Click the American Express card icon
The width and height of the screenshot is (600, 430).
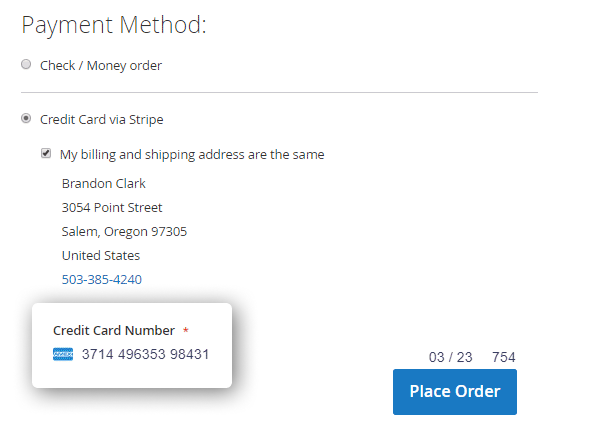pyautogui.click(x=63, y=354)
